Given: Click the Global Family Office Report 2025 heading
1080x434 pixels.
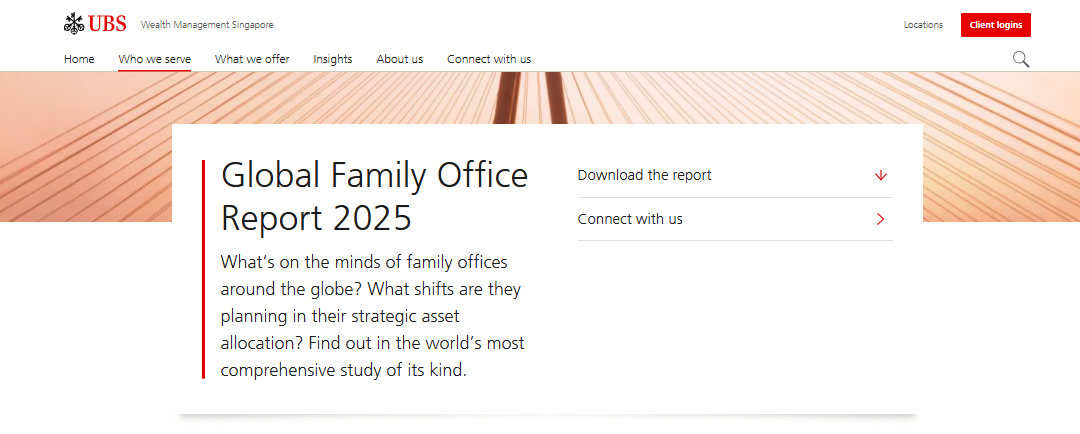Looking at the screenshot, I should (375, 196).
